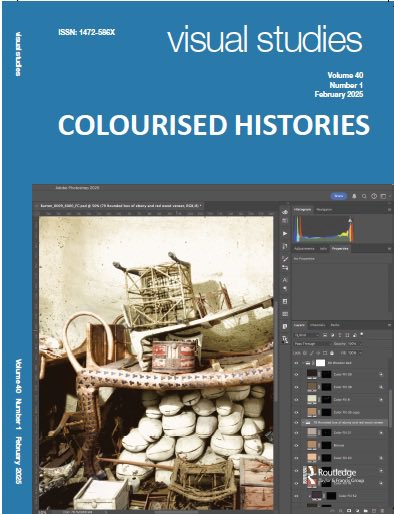
Task: Switch to the Layers tab
Action: (299, 325)
